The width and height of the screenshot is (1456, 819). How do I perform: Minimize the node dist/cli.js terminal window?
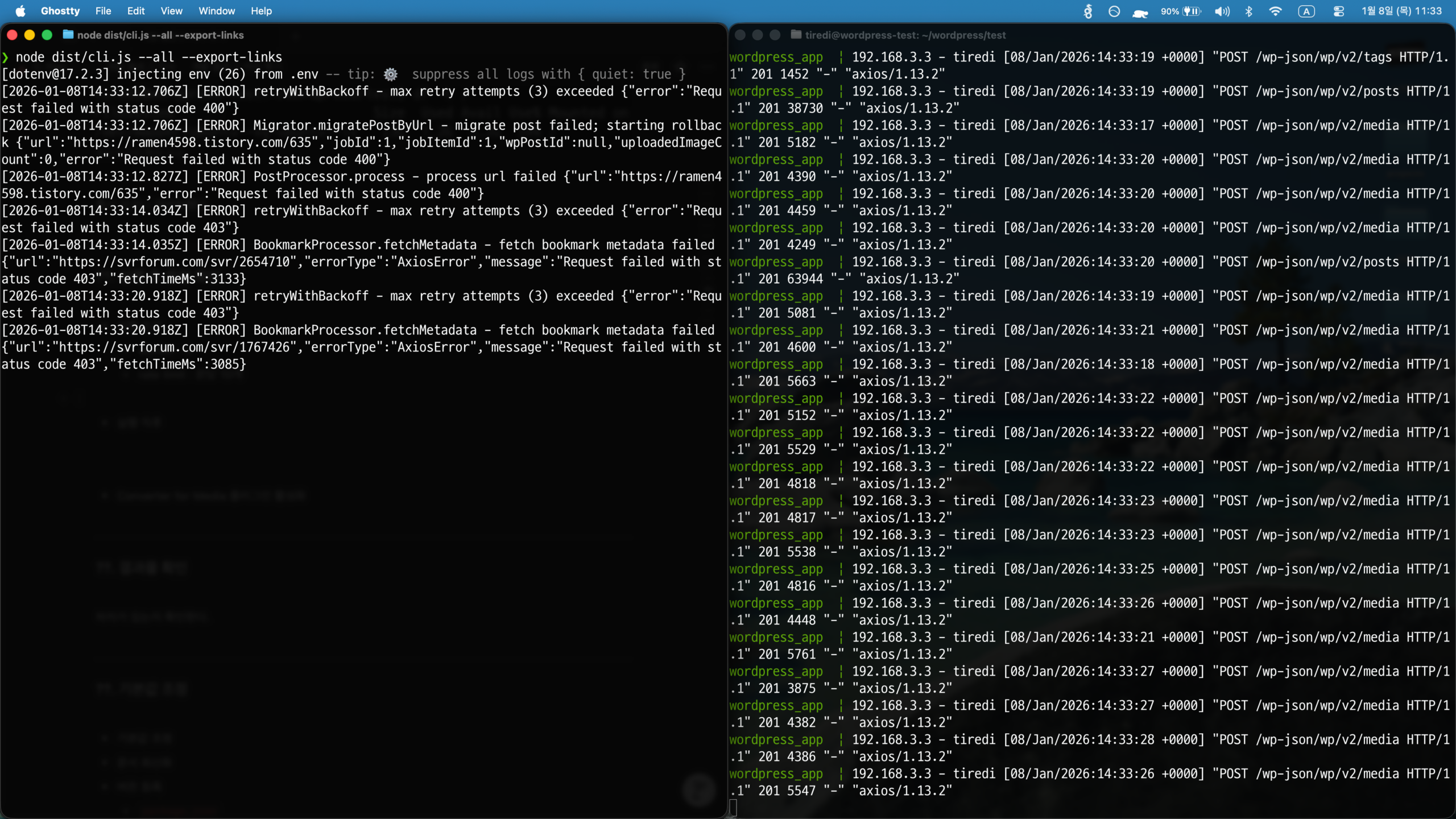point(30,35)
